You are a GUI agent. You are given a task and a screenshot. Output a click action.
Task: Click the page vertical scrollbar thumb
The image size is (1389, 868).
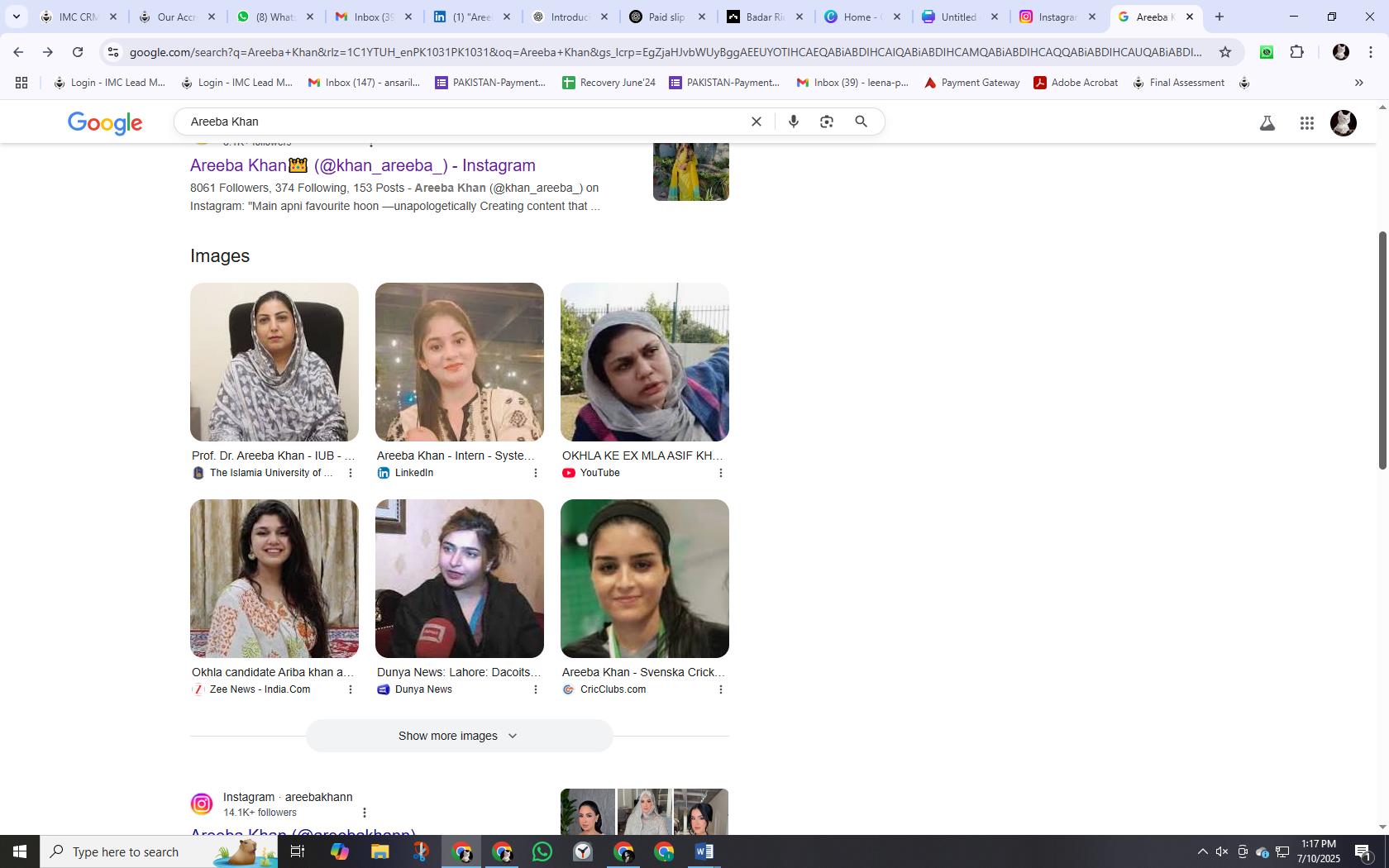coord(1382,351)
